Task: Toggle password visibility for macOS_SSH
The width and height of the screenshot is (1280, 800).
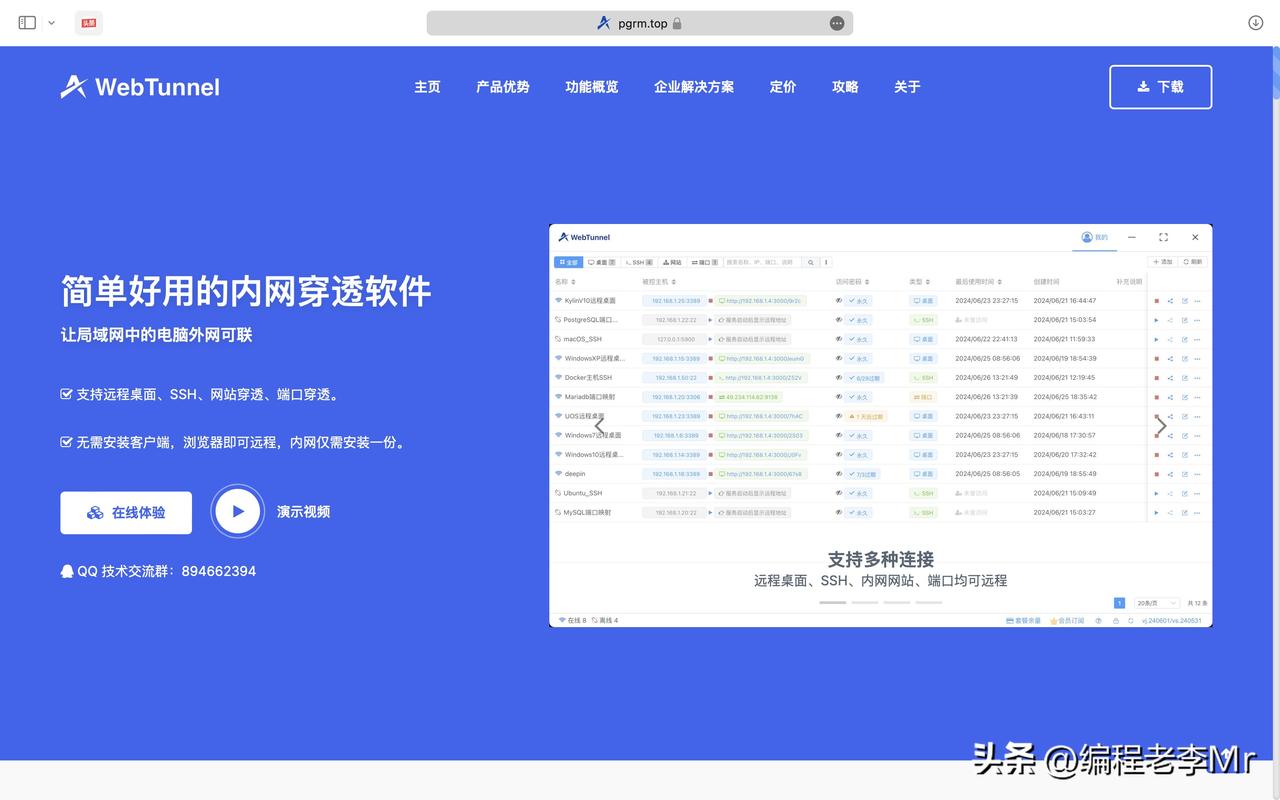Action: [839, 339]
